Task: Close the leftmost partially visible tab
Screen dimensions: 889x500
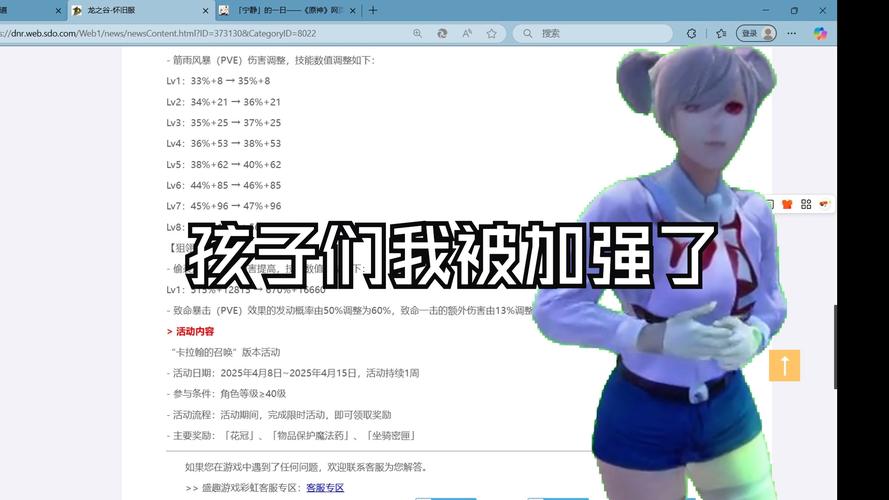Action: 58,11
